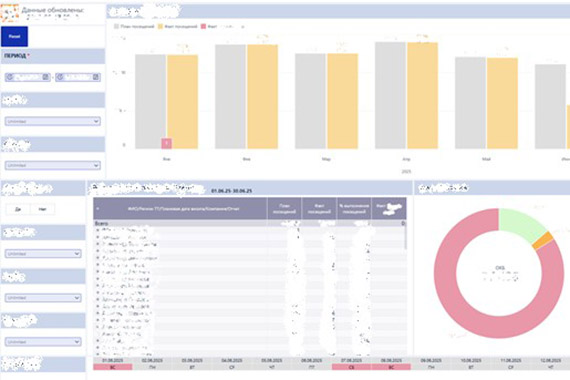Toggle the Факт посещений yellow legend series
The height and width of the screenshot is (380, 570).
click(x=177, y=27)
